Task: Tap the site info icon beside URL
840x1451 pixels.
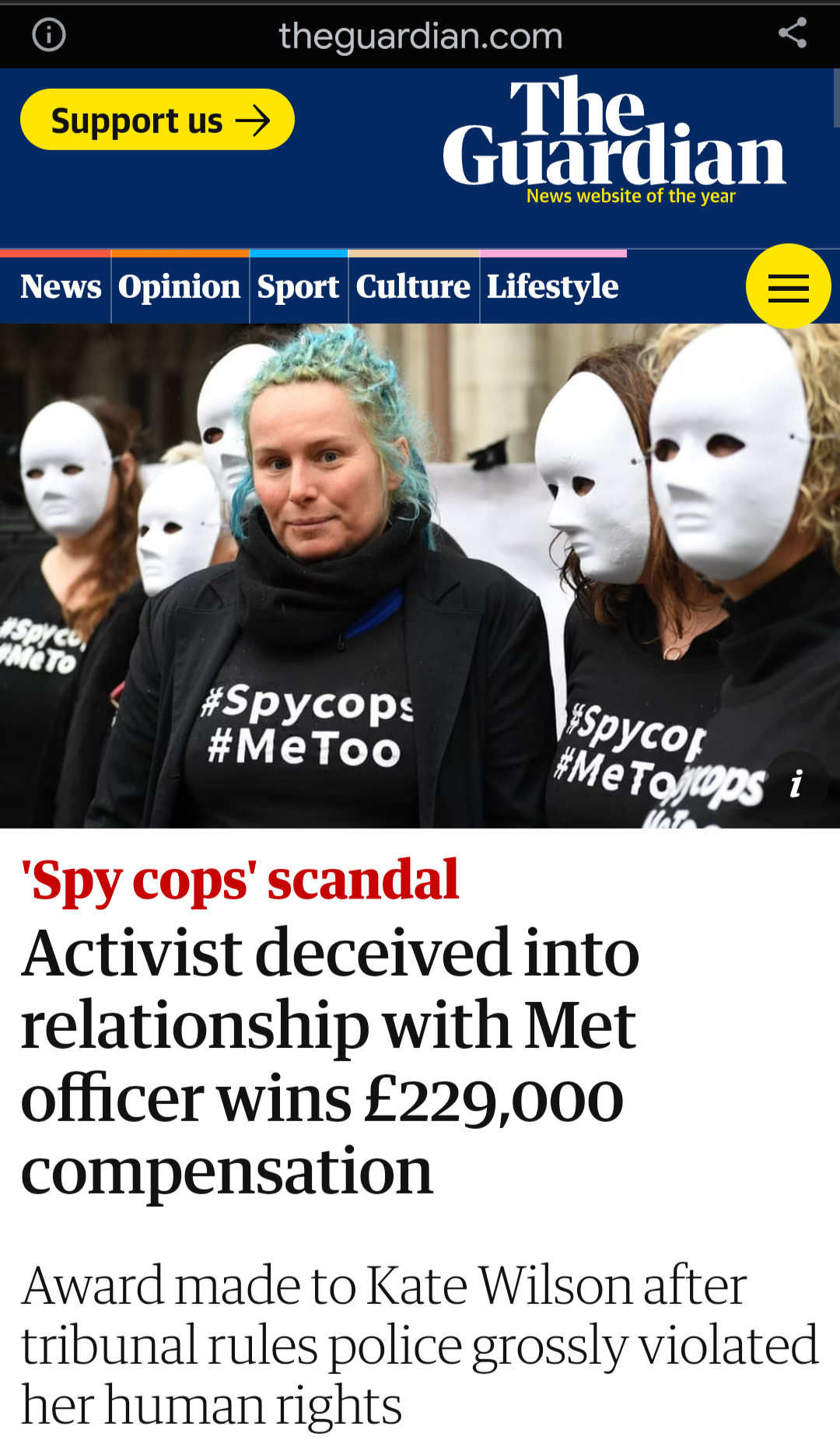Action: pyautogui.click(x=49, y=35)
